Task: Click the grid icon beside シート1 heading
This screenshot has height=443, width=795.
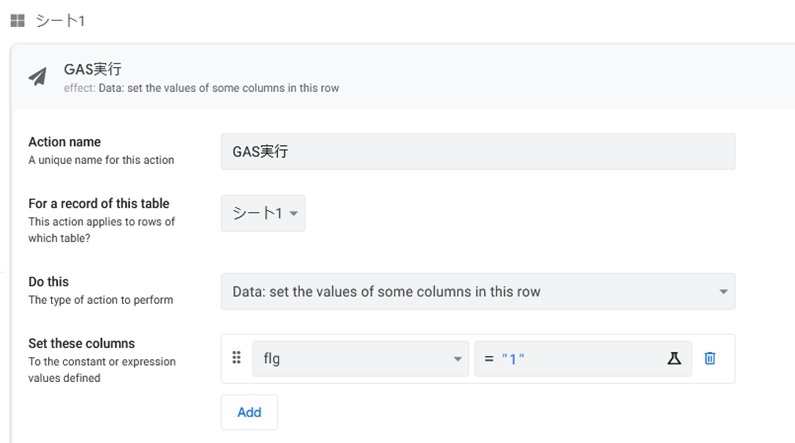Action: pyautogui.click(x=17, y=20)
